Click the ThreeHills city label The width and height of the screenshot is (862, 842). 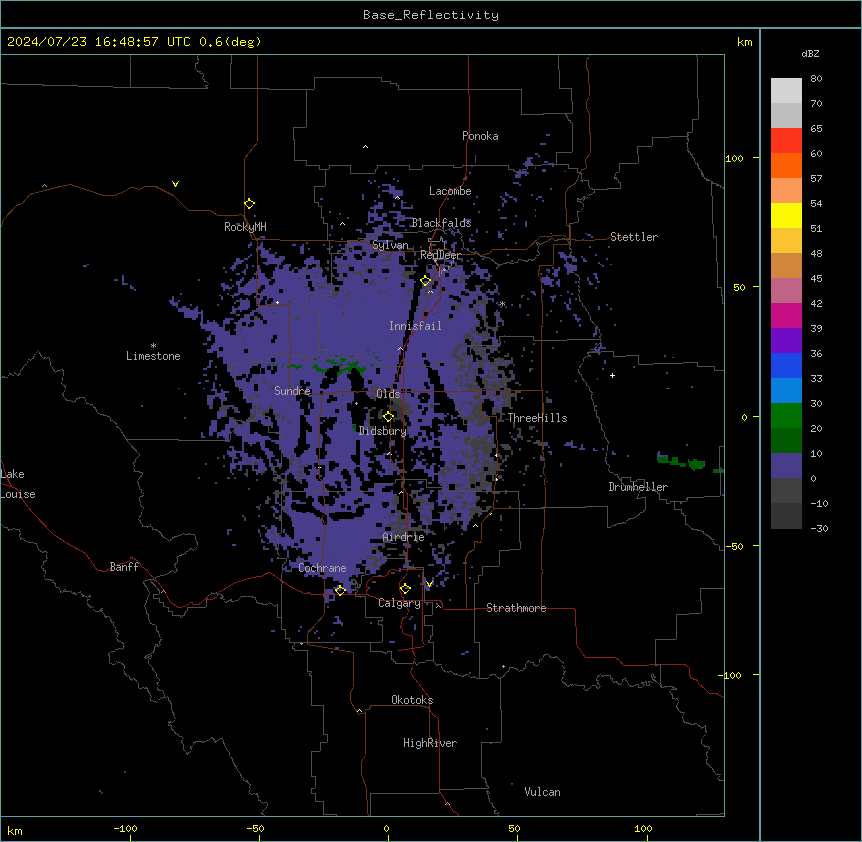(x=537, y=418)
